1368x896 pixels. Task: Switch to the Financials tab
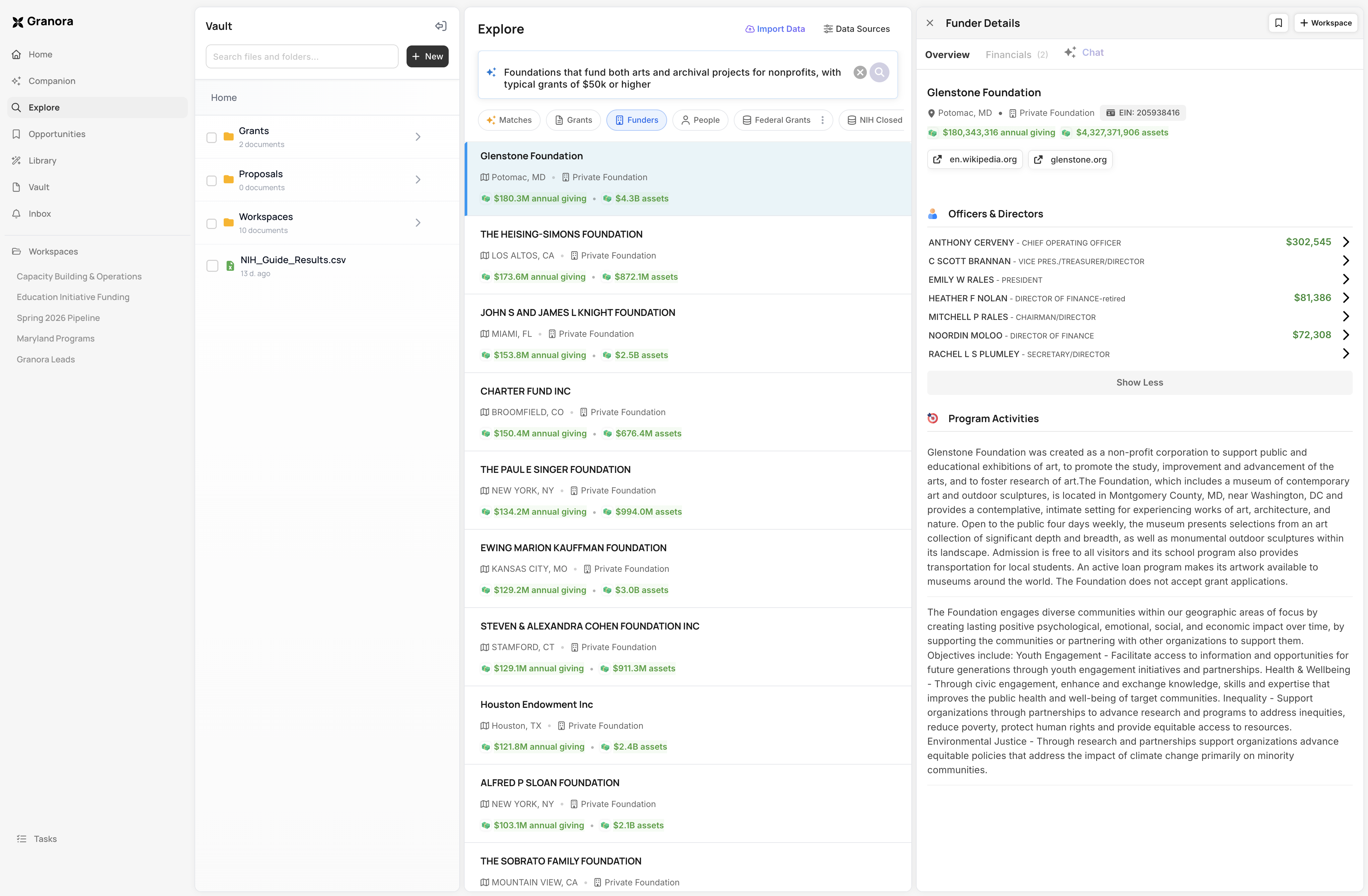[x=1016, y=55]
